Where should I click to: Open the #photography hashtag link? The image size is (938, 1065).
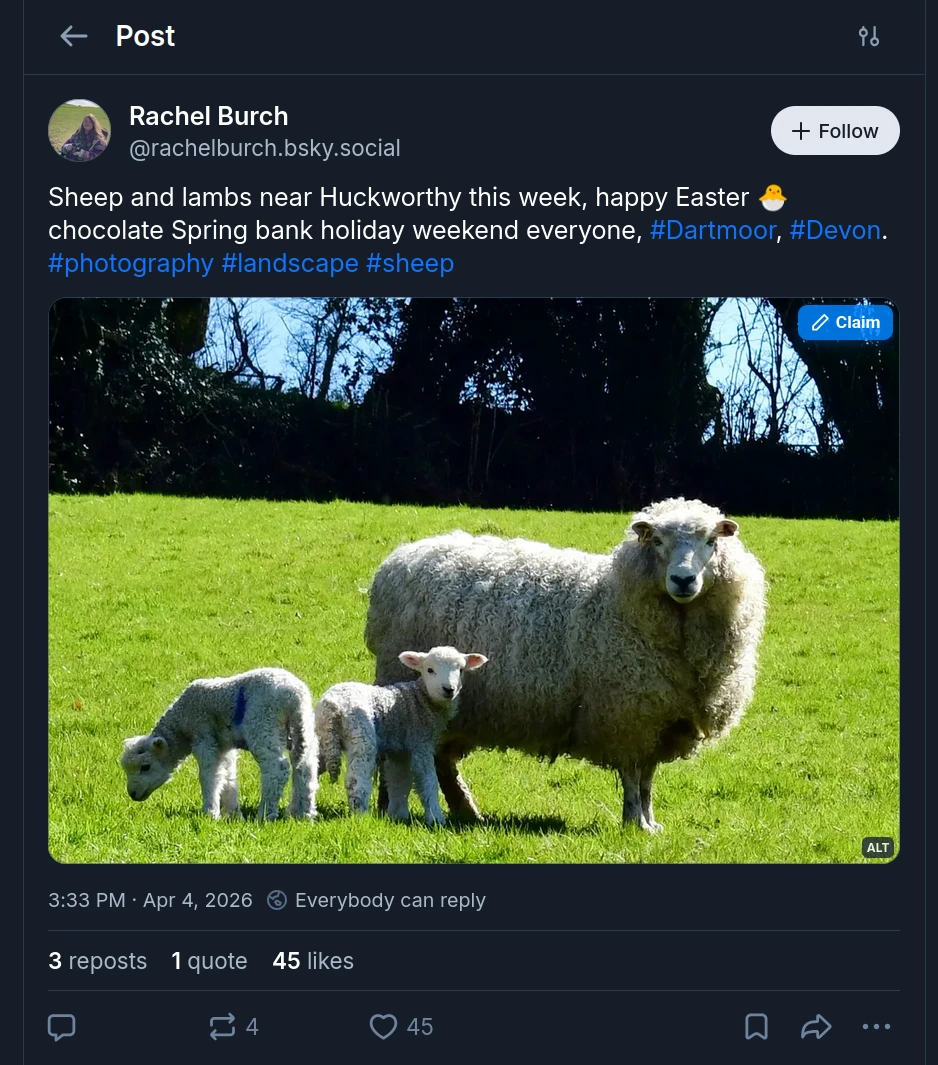[130, 263]
